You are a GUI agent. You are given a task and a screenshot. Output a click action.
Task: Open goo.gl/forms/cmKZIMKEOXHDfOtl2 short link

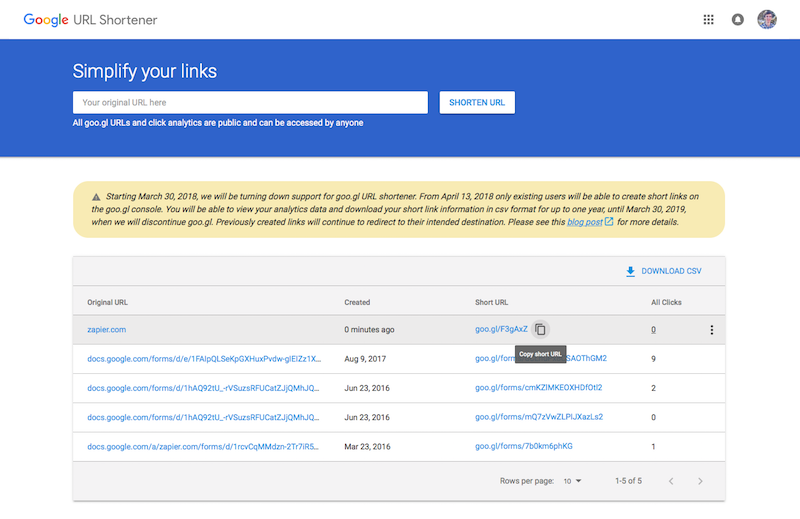(x=538, y=387)
